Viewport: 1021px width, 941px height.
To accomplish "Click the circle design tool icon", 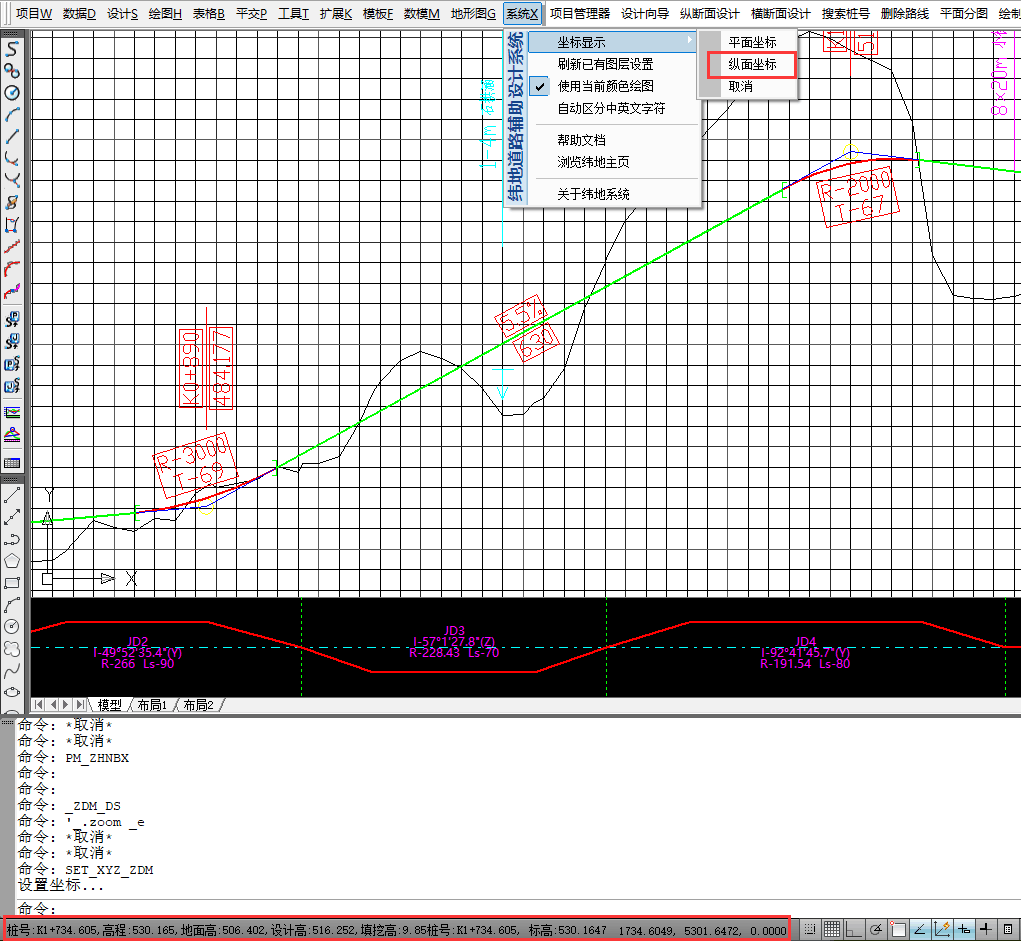I will (13, 93).
